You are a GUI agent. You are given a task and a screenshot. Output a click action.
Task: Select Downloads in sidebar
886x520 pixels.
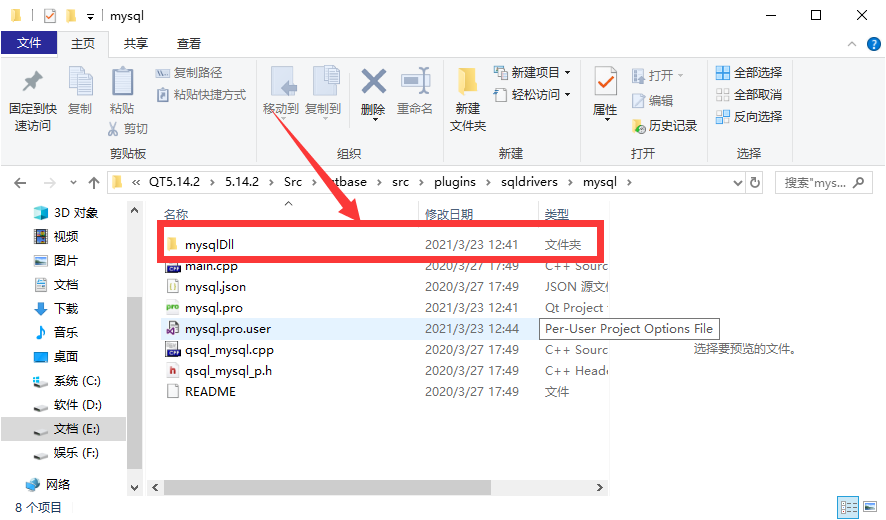point(57,309)
